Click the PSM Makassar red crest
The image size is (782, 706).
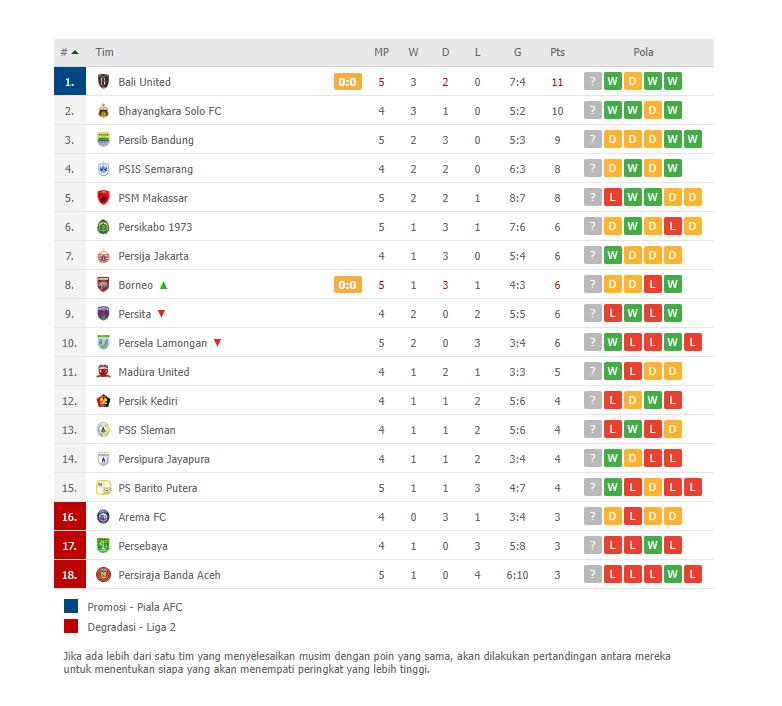pyautogui.click(x=103, y=197)
